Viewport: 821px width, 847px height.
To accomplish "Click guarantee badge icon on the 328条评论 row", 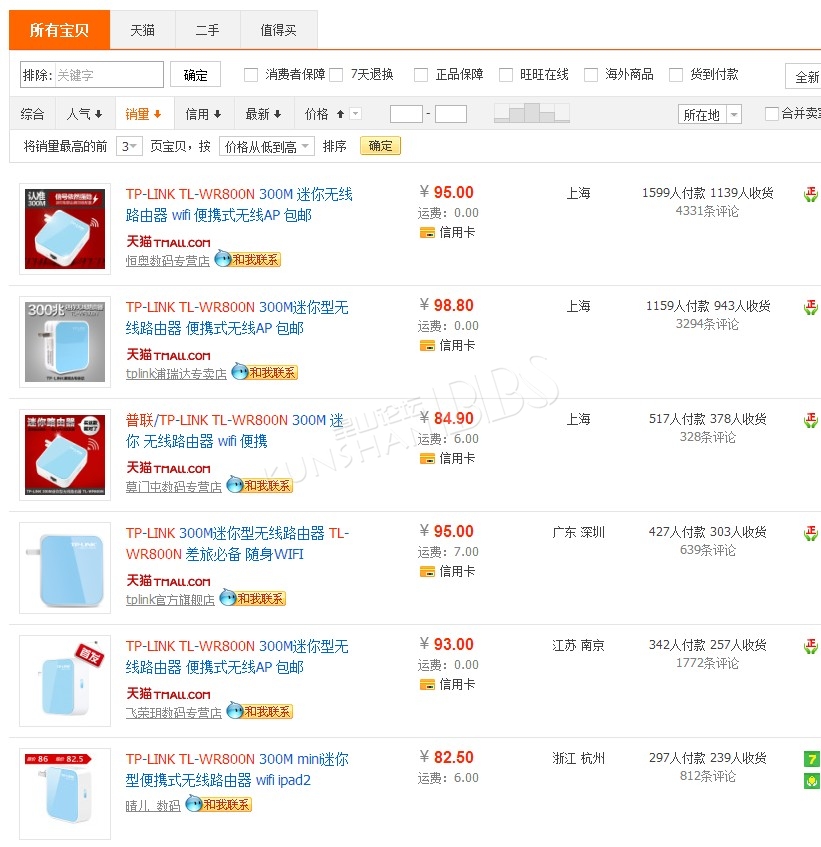I will pyautogui.click(x=811, y=420).
